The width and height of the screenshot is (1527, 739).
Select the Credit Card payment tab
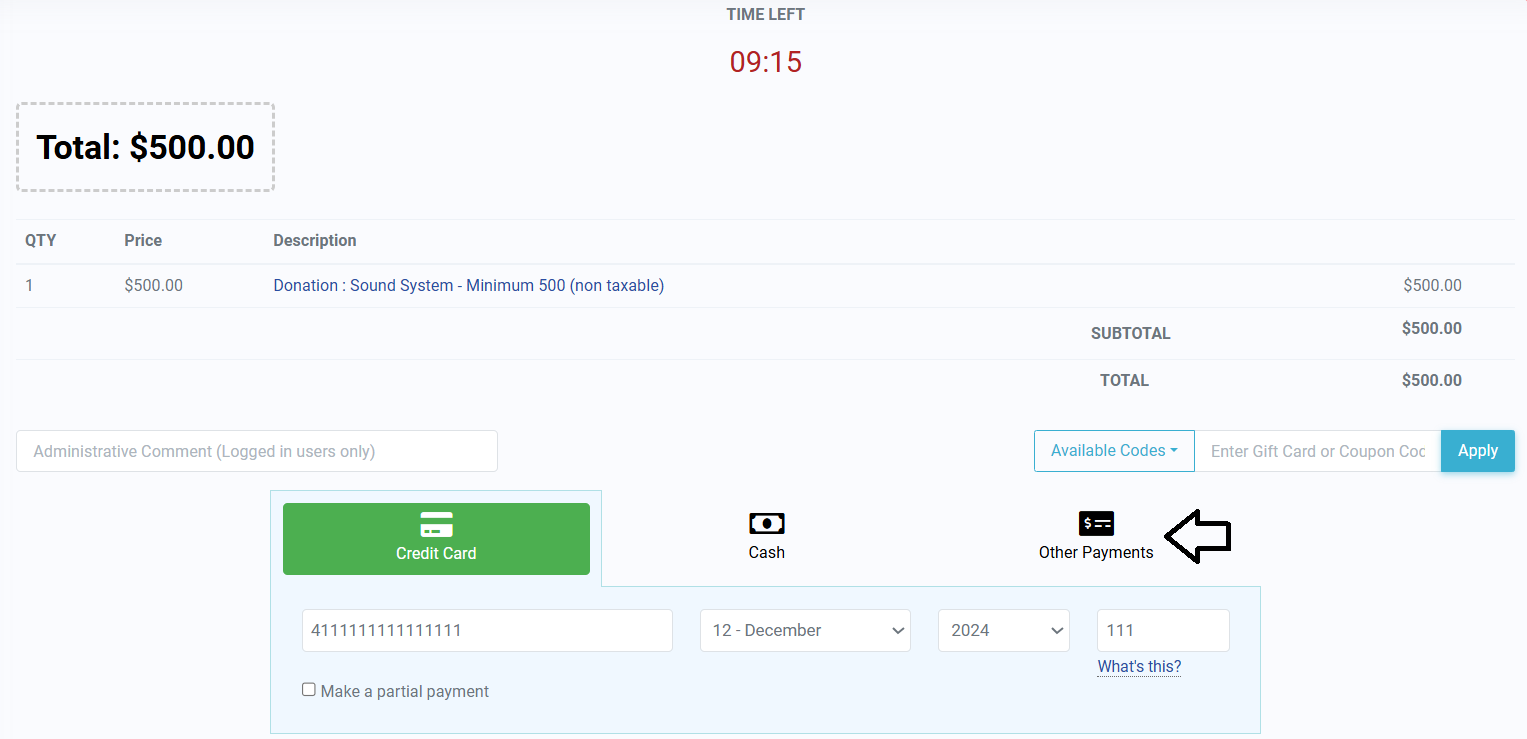[436, 539]
